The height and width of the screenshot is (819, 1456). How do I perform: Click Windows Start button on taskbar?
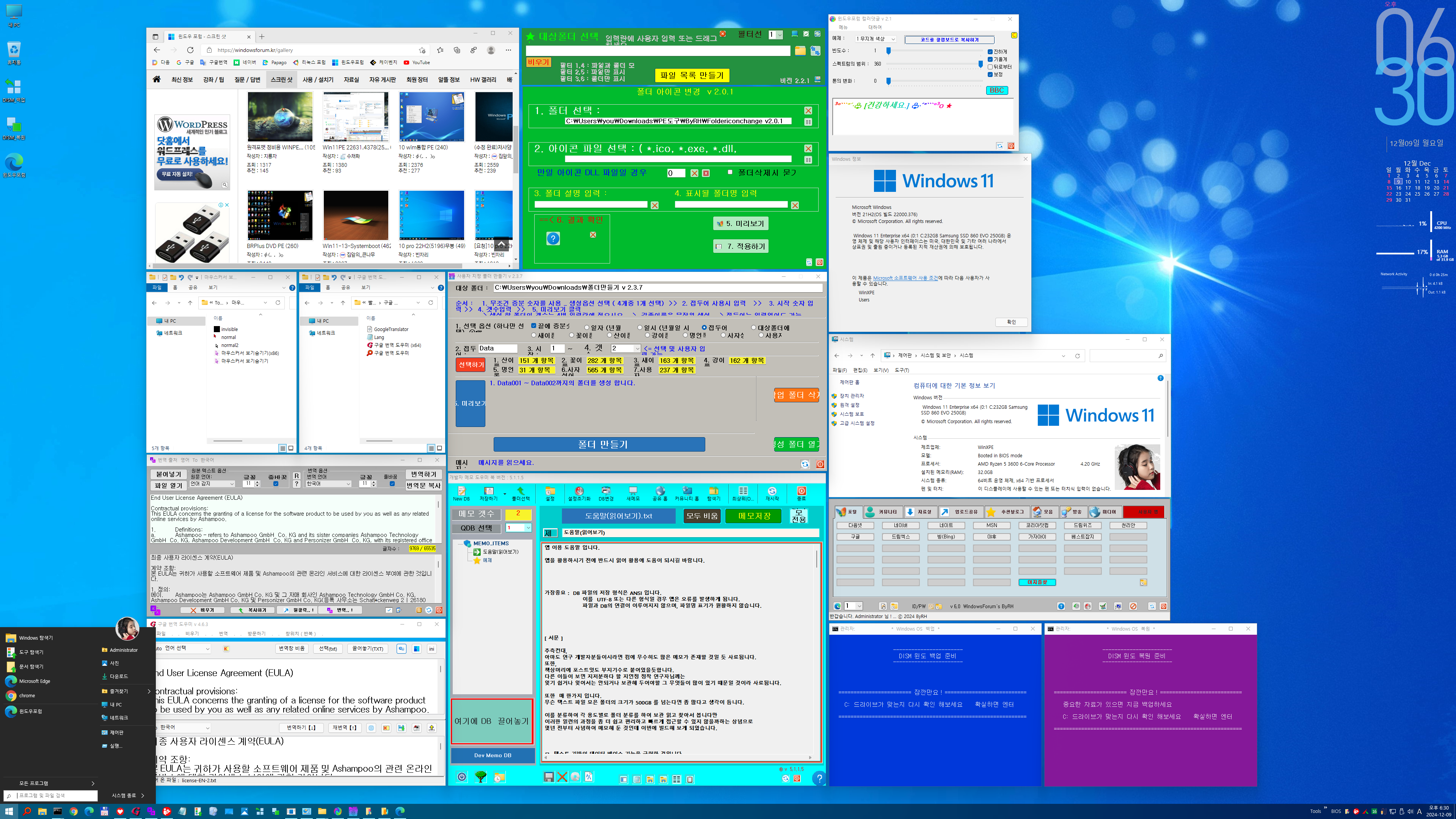tap(8, 811)
